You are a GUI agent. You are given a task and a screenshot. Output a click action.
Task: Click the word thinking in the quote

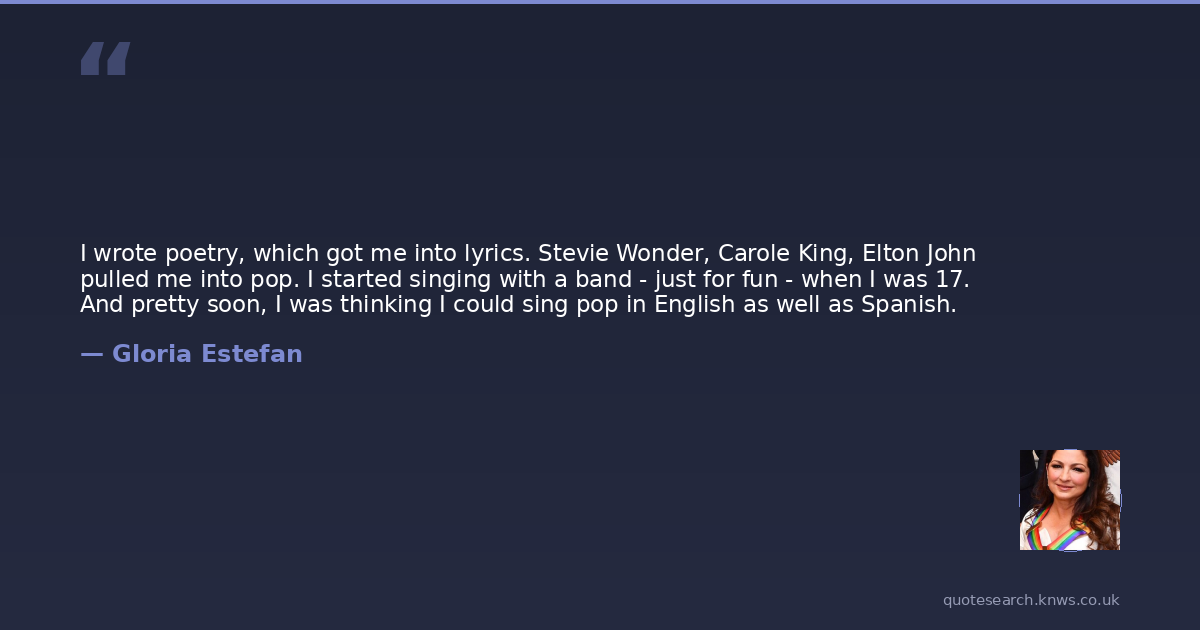pos(385,305)
